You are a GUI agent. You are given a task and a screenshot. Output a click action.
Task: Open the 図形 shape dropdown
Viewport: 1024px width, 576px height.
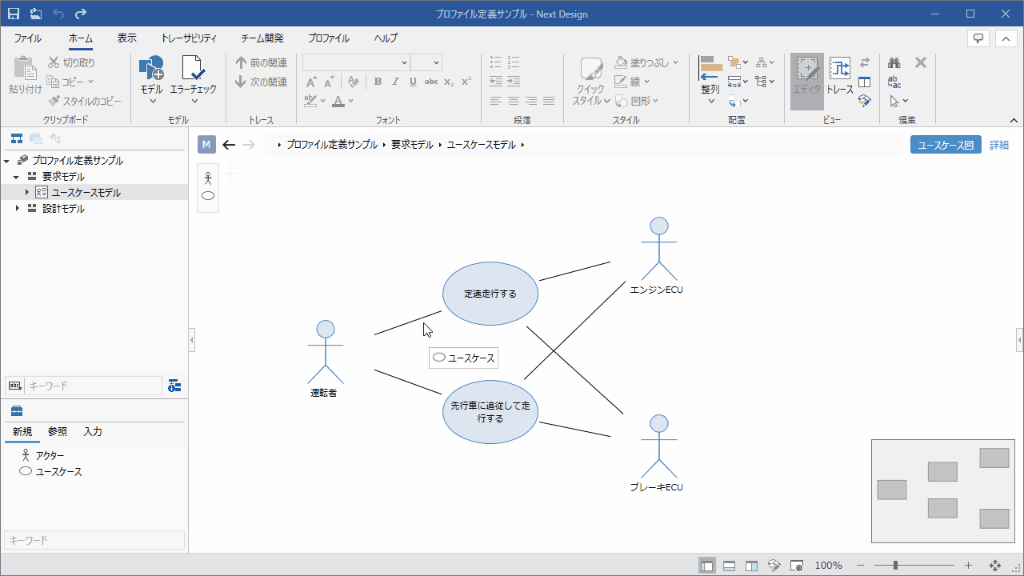637,101
